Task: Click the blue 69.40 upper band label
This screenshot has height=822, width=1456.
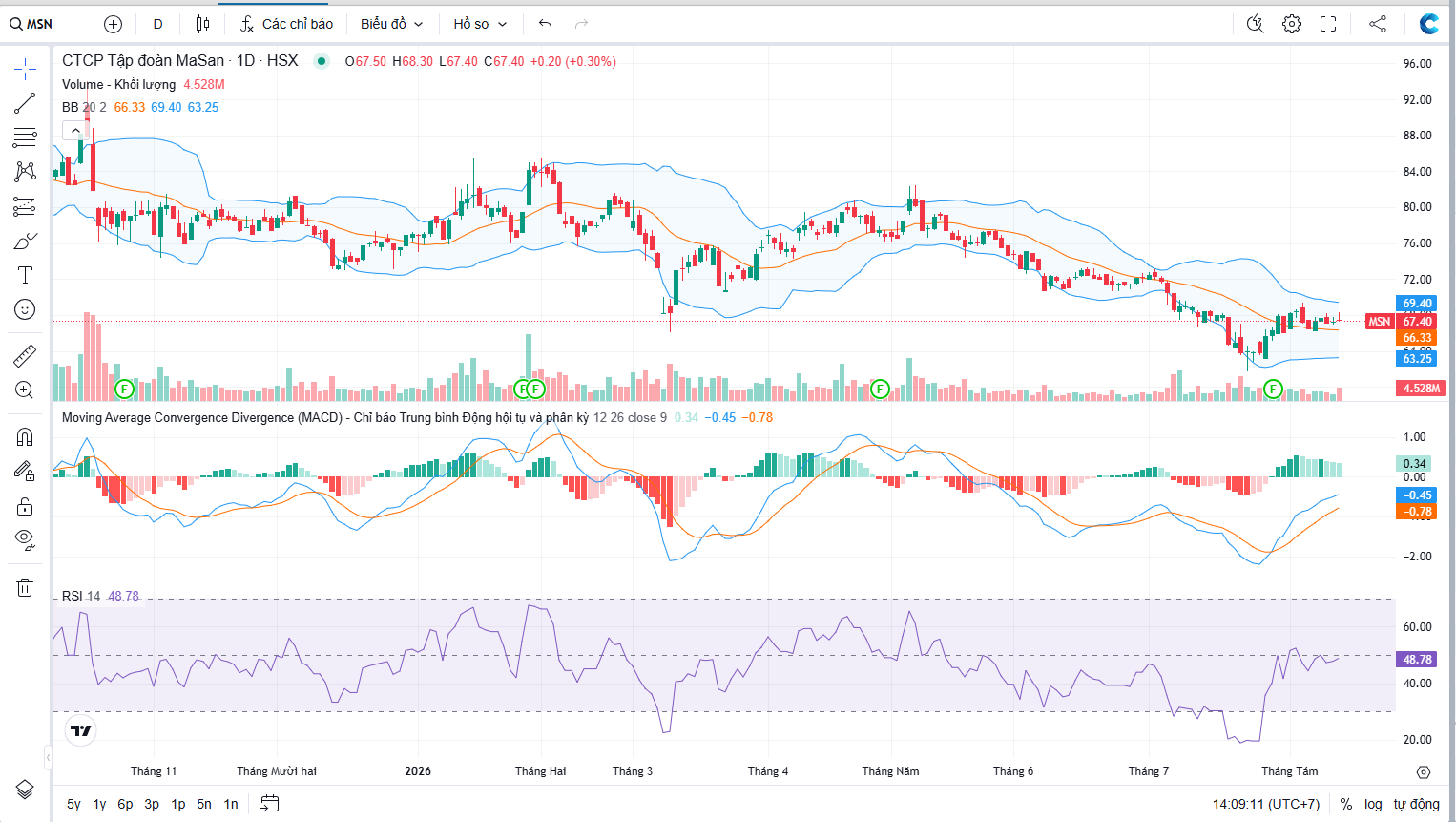Action: [1417, 304]
